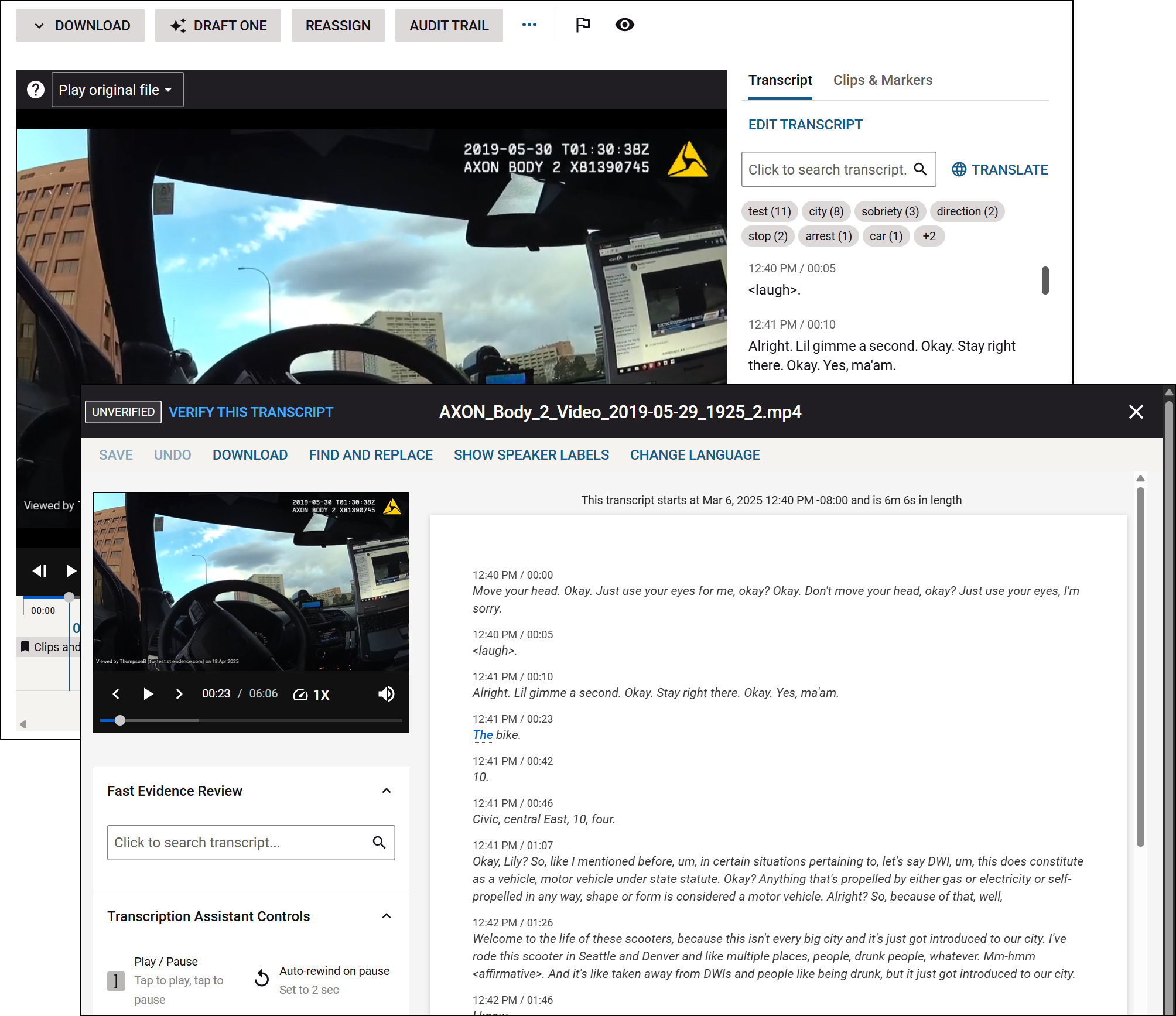Toggle the UNVERIFIED status badge
The width and height of the screenshot is (1176, 1016).
[123, 412]
